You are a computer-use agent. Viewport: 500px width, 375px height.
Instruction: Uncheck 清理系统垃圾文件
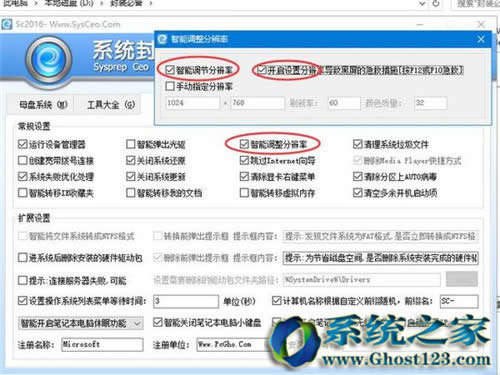358,144
